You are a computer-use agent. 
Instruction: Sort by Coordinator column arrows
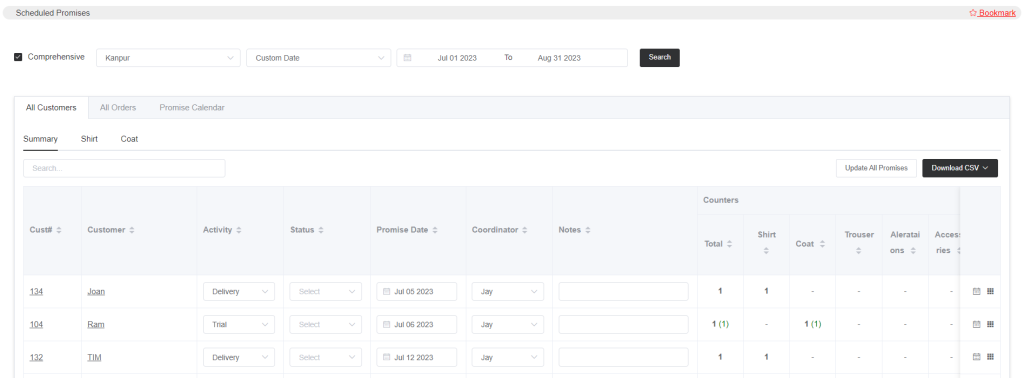pyautogui.click(x=524, y=230)
